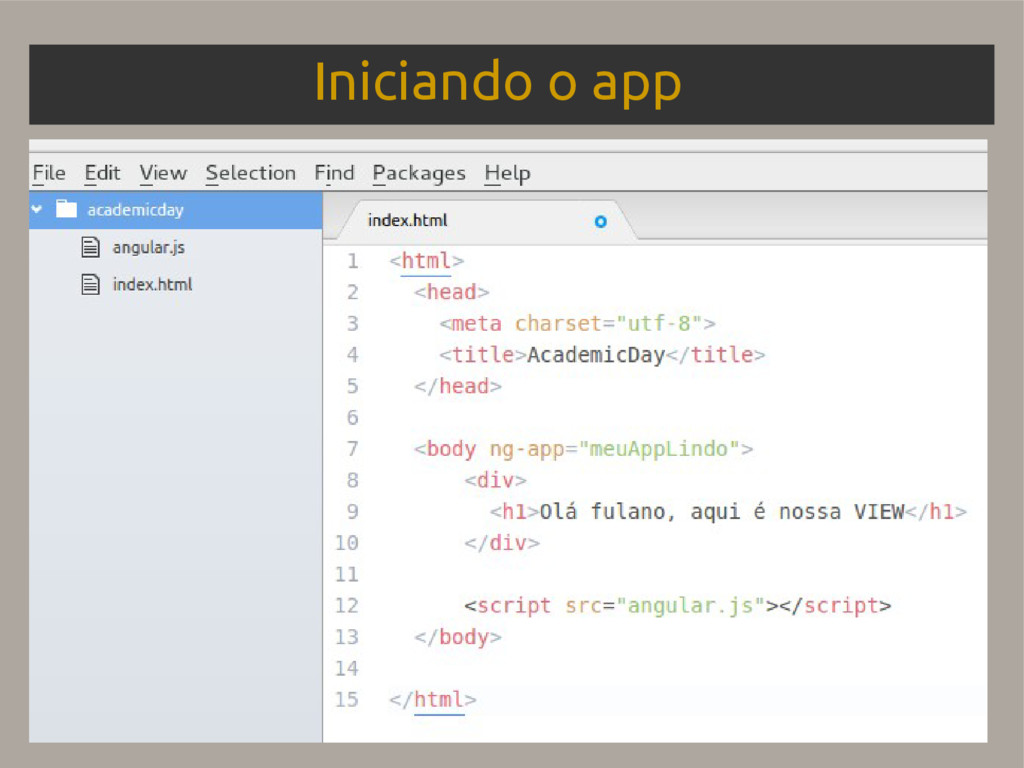Open the Help menu
The image size is (1024, 768).
click(x=507, y=173)
